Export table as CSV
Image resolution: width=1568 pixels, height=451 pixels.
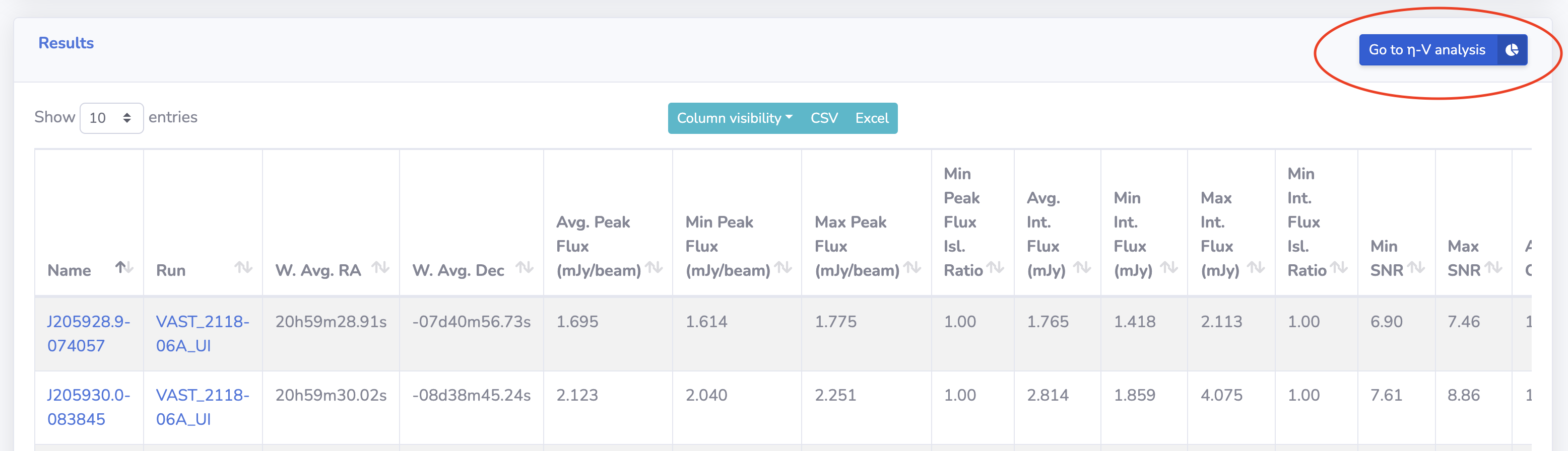pyautogui.click(x=824, y=118)
